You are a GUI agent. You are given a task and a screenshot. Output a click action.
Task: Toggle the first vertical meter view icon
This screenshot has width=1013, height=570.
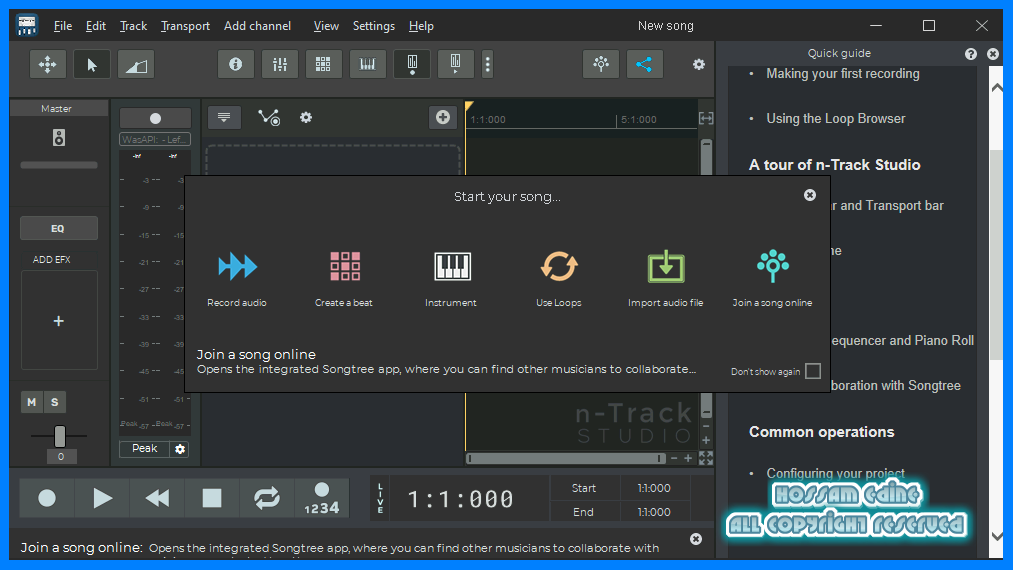pos(412,64)
